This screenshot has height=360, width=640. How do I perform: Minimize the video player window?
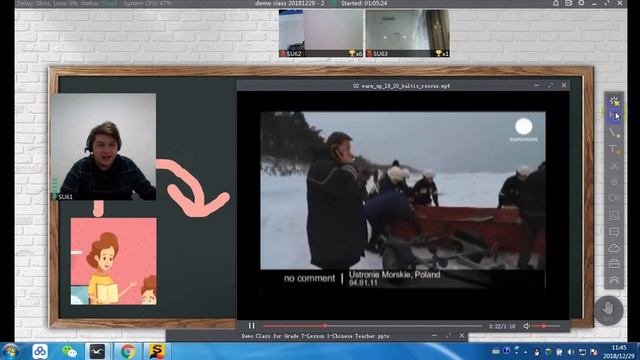[537, 85]
